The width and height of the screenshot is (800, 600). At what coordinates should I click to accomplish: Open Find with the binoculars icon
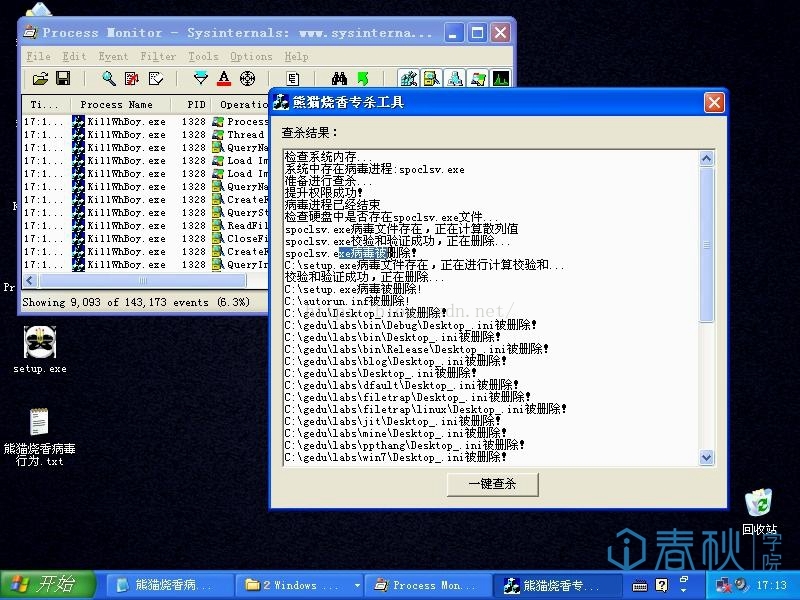pos(339,79)
